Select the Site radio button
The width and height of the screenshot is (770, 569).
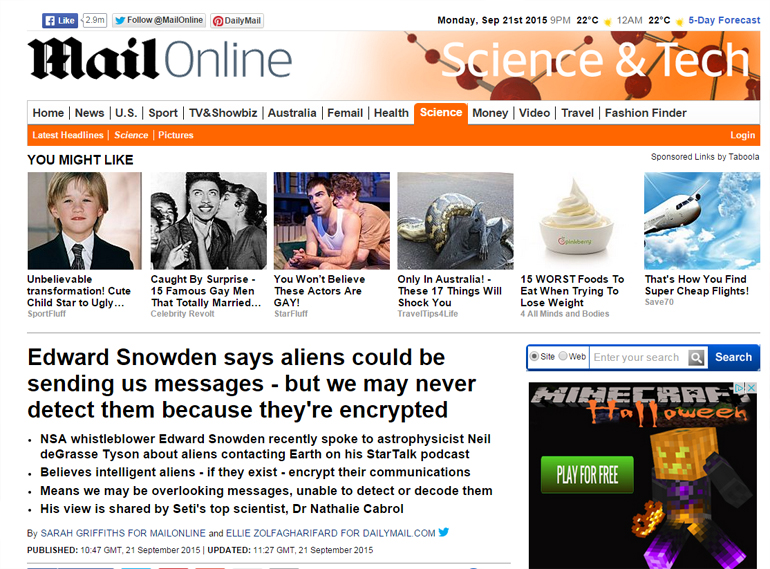[534, 356]
